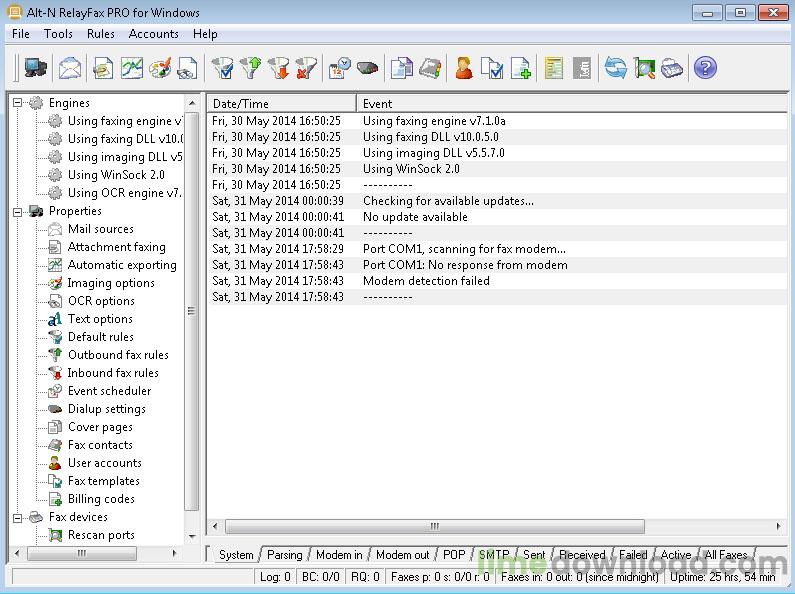
Task: Select 'Port COM1: No response from modem' row
Action: coord(497,265)
